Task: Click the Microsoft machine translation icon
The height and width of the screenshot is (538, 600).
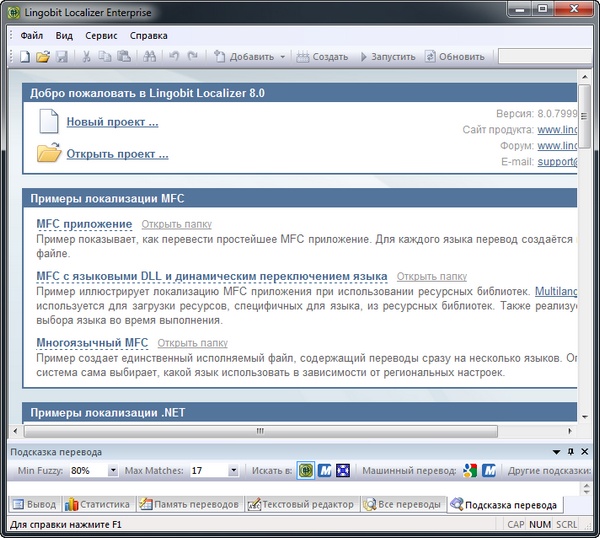Action: click(489, 471)
